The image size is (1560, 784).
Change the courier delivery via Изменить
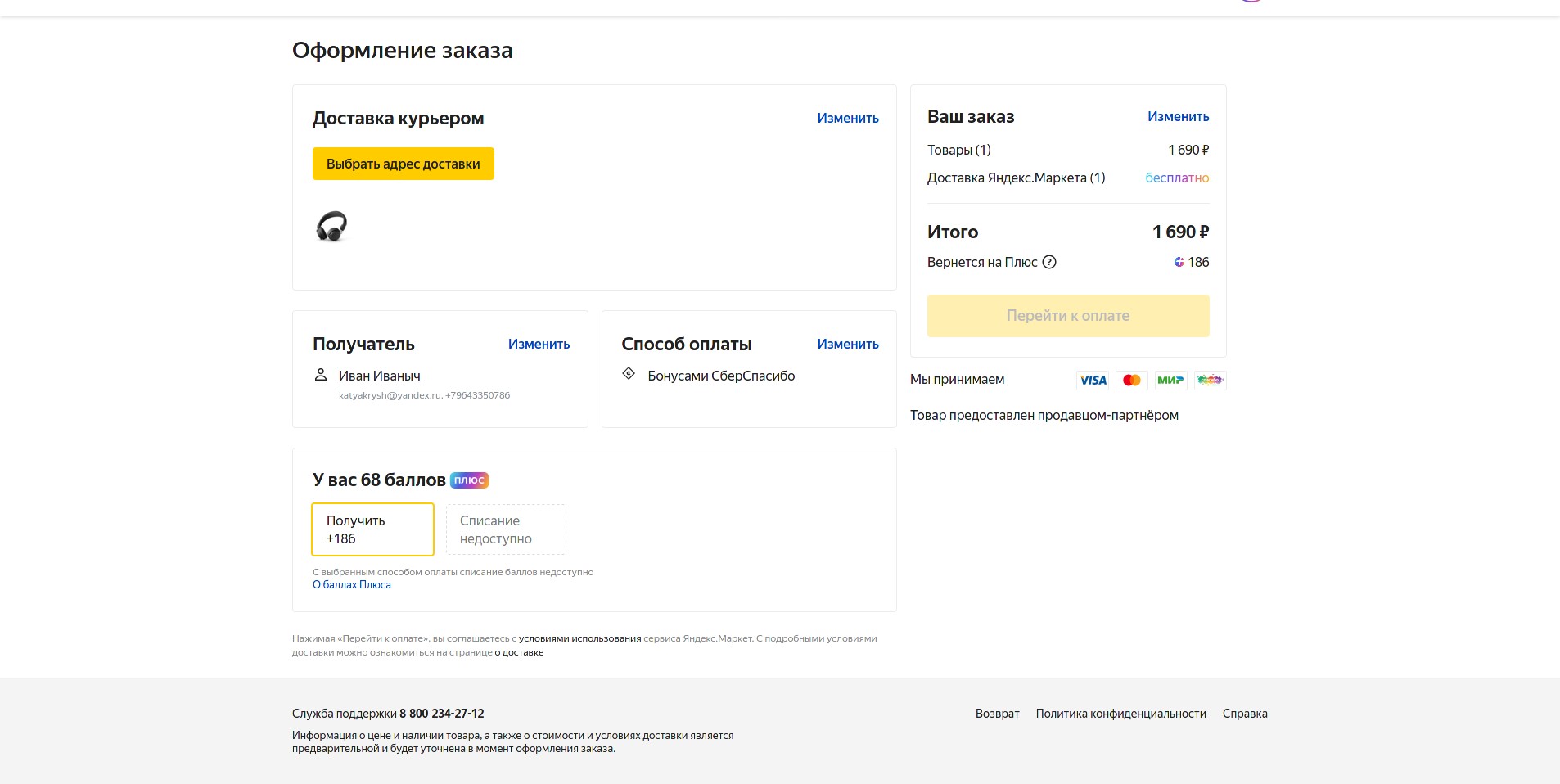coord(848,119)
